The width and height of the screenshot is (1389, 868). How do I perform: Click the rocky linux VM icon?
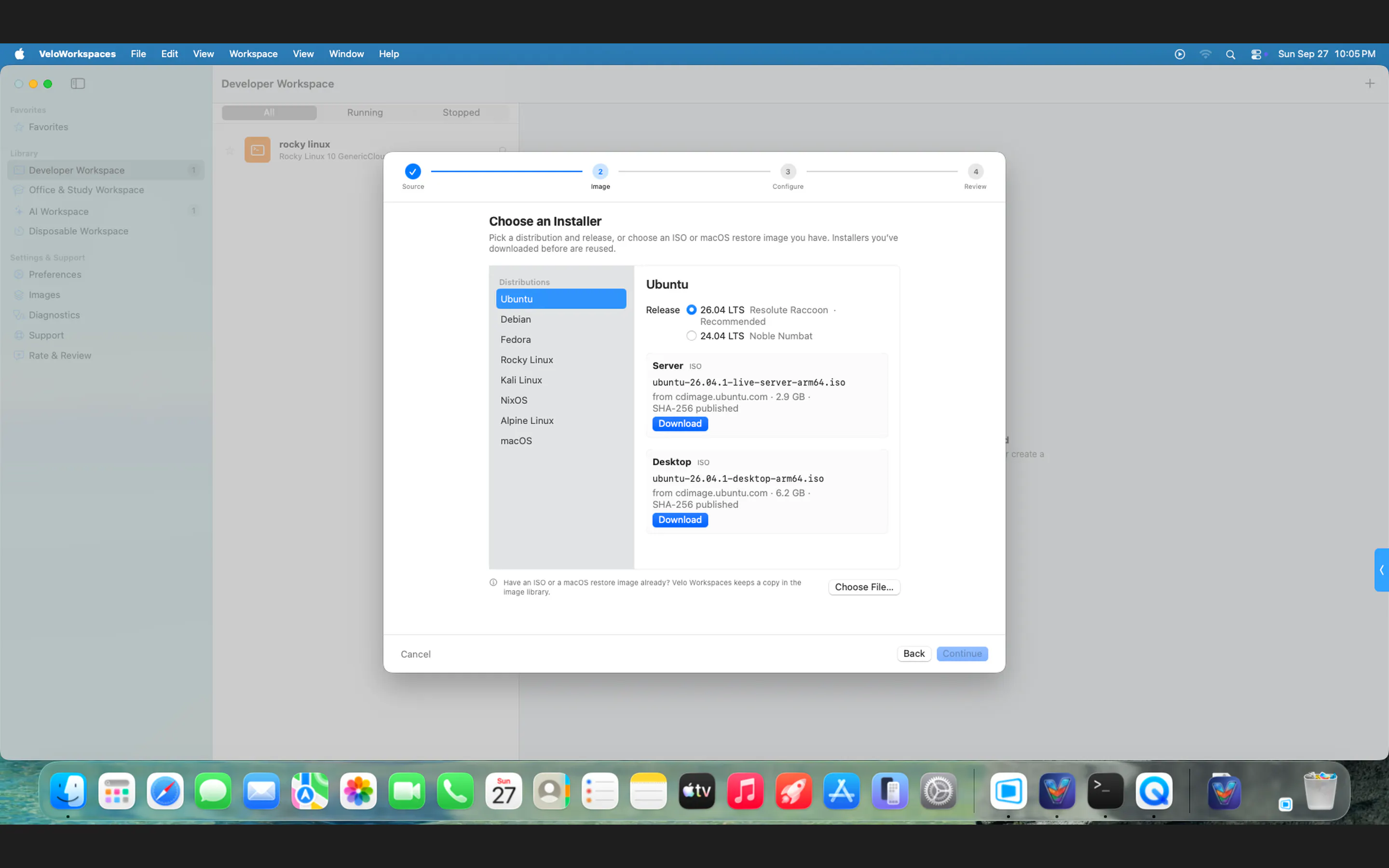(x=257, y=150)
